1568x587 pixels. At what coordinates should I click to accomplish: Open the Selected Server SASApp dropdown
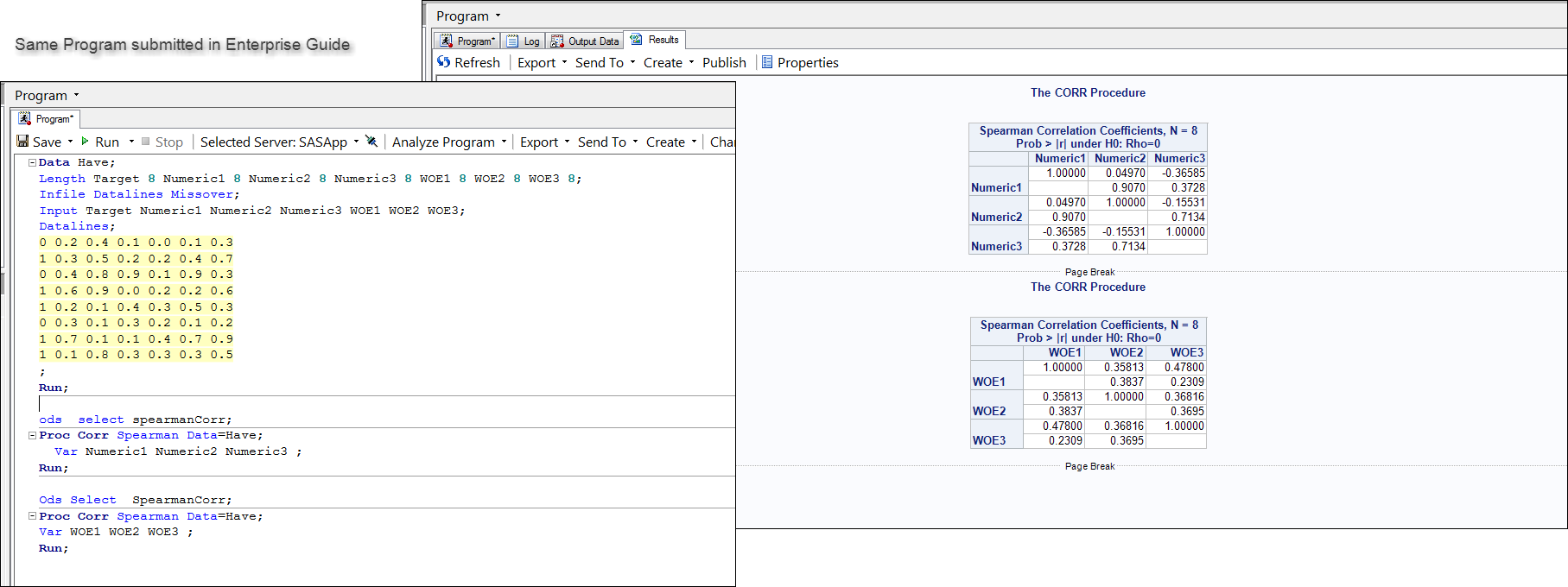[x=356, y=142]
